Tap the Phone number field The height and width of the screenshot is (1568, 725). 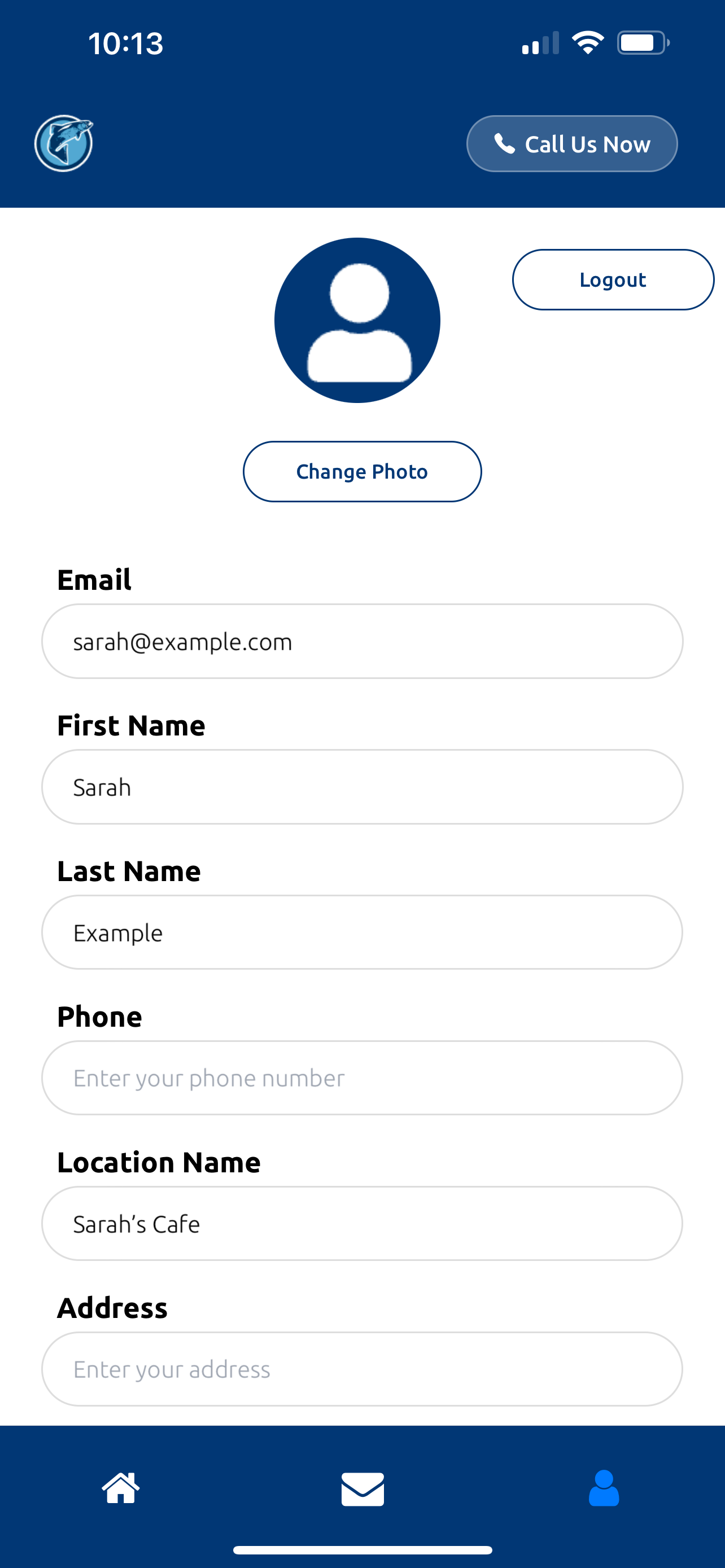362,1078
